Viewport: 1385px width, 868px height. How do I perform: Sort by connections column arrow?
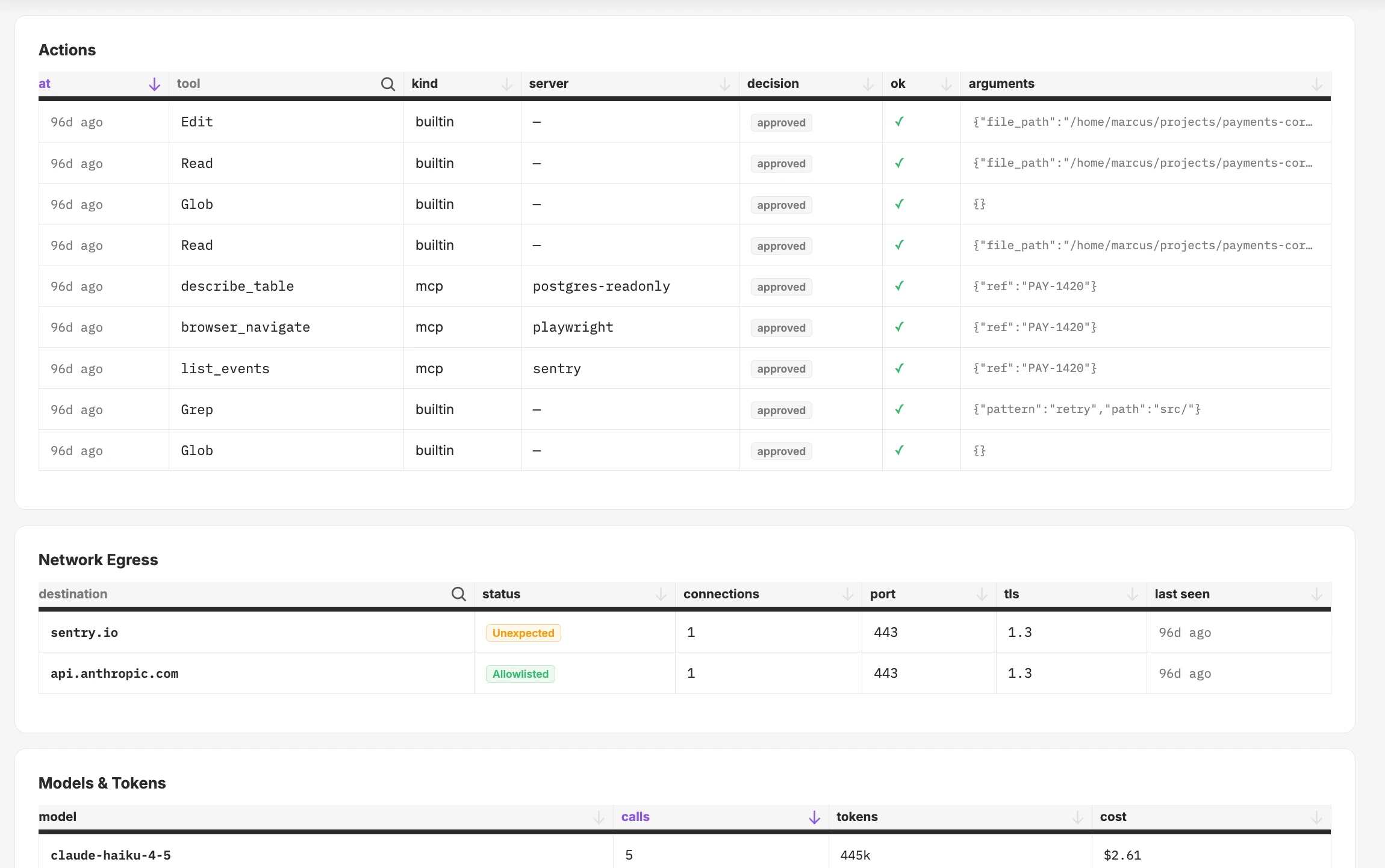point(848,594)
